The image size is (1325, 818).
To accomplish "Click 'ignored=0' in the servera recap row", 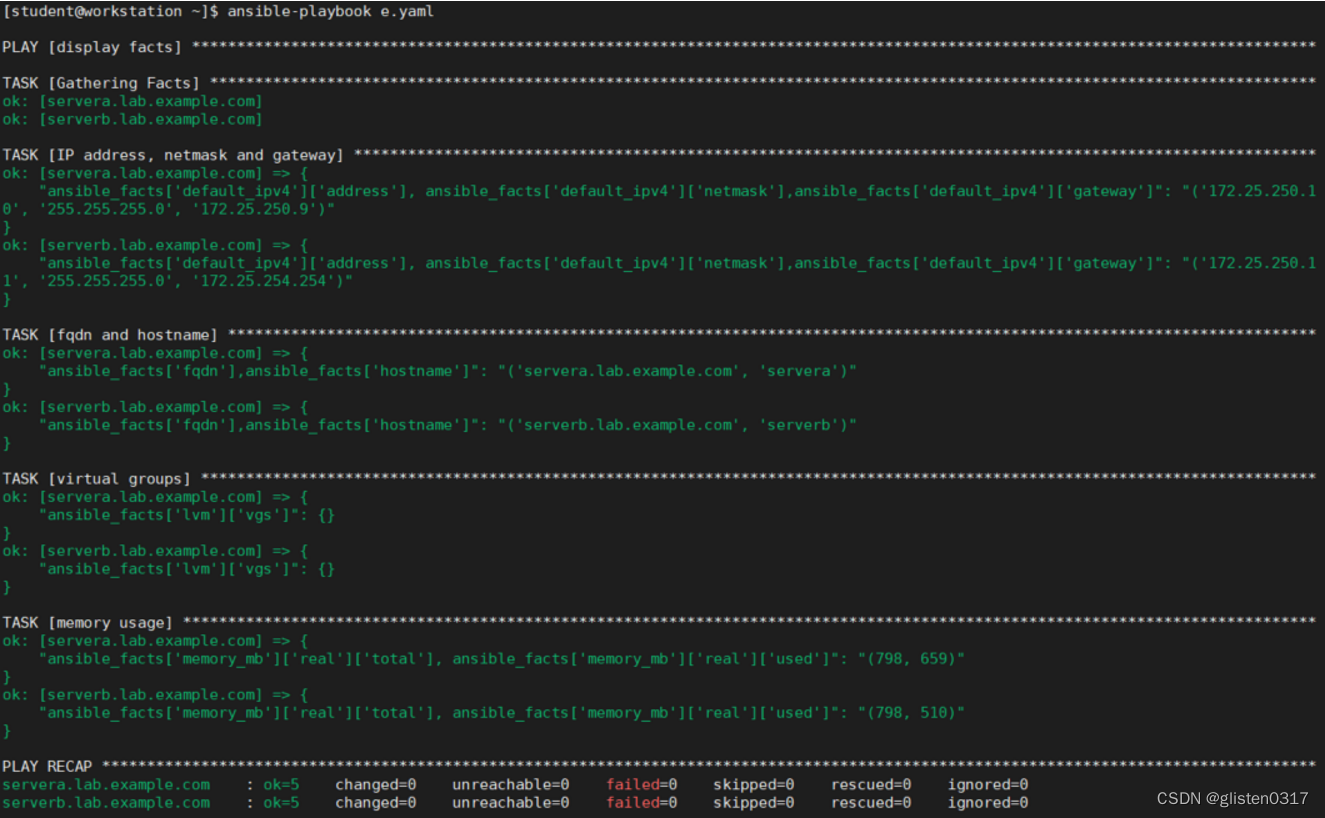I will coord(988,785).
